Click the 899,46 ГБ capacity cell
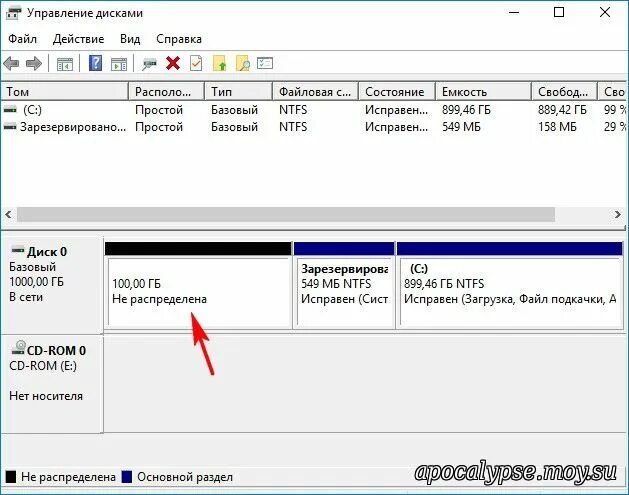The height and width of the screenshot is (495, 629). (466, 110)
